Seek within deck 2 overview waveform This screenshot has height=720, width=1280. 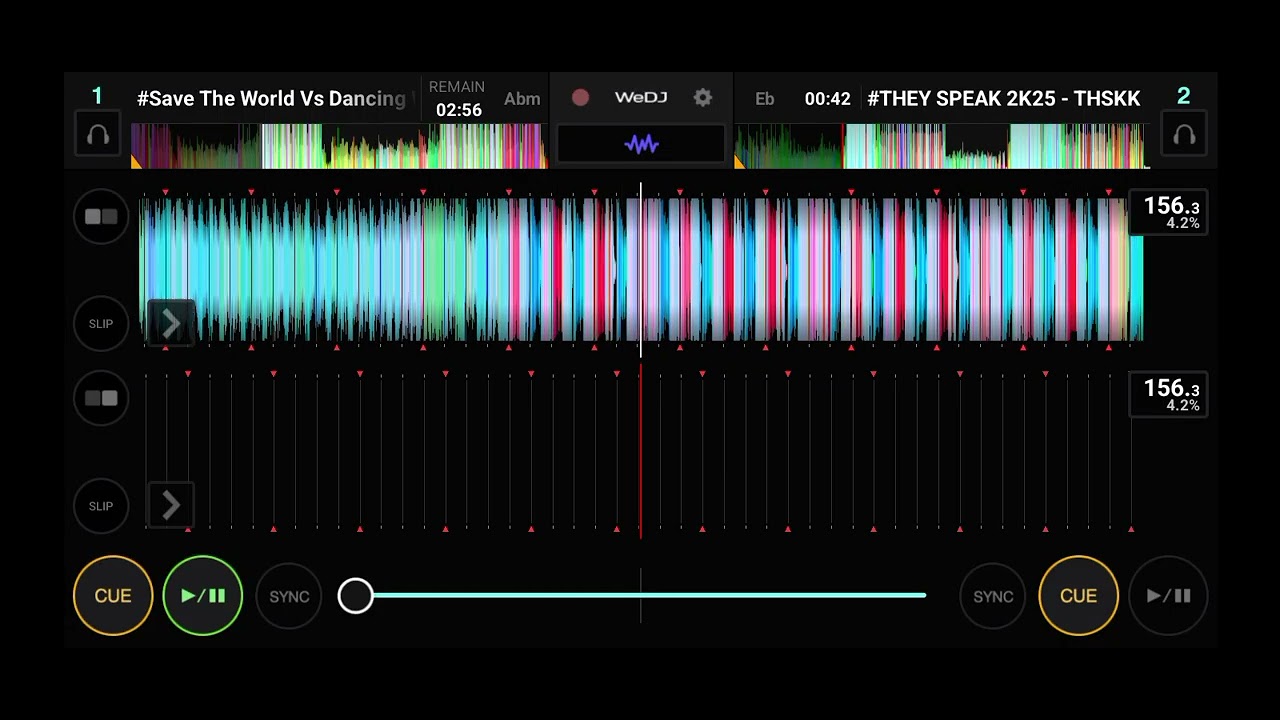coord(942,146)
